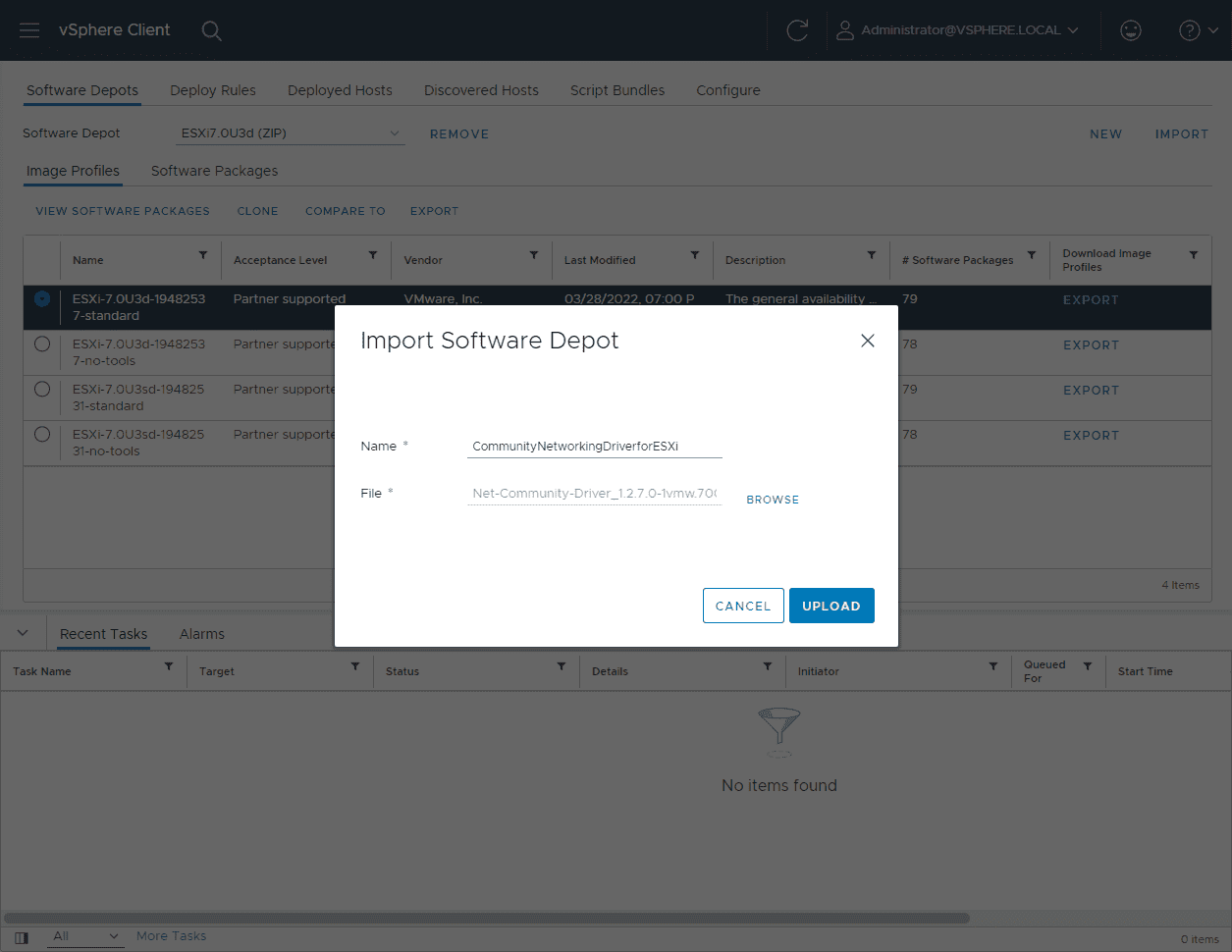Click VIEW SOFTWARE PACKAGES

pos(123,211)
